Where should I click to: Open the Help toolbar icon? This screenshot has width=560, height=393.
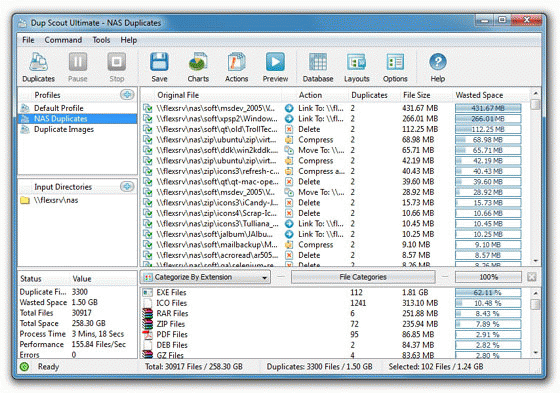coord(438,68)
